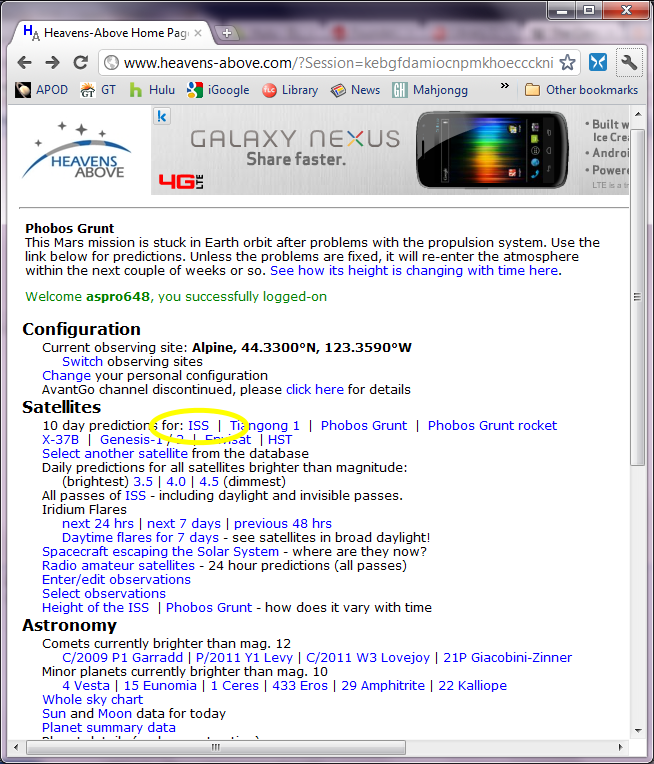Screen dimensions: 654x764
Task: Open minor planet 4 Vesta link
Action: [86, 686]
